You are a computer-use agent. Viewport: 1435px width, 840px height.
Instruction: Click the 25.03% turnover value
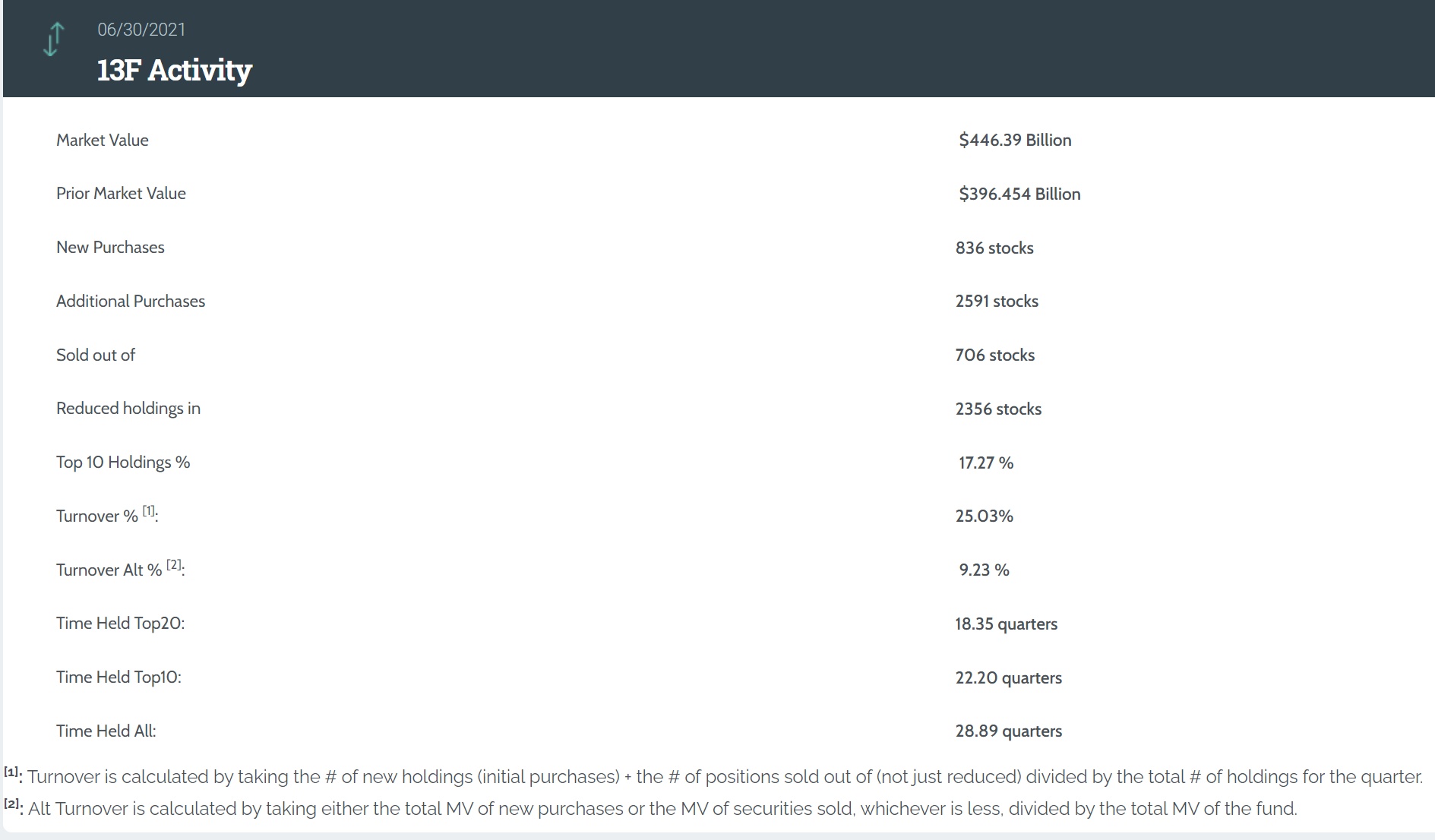coord(985,516)
